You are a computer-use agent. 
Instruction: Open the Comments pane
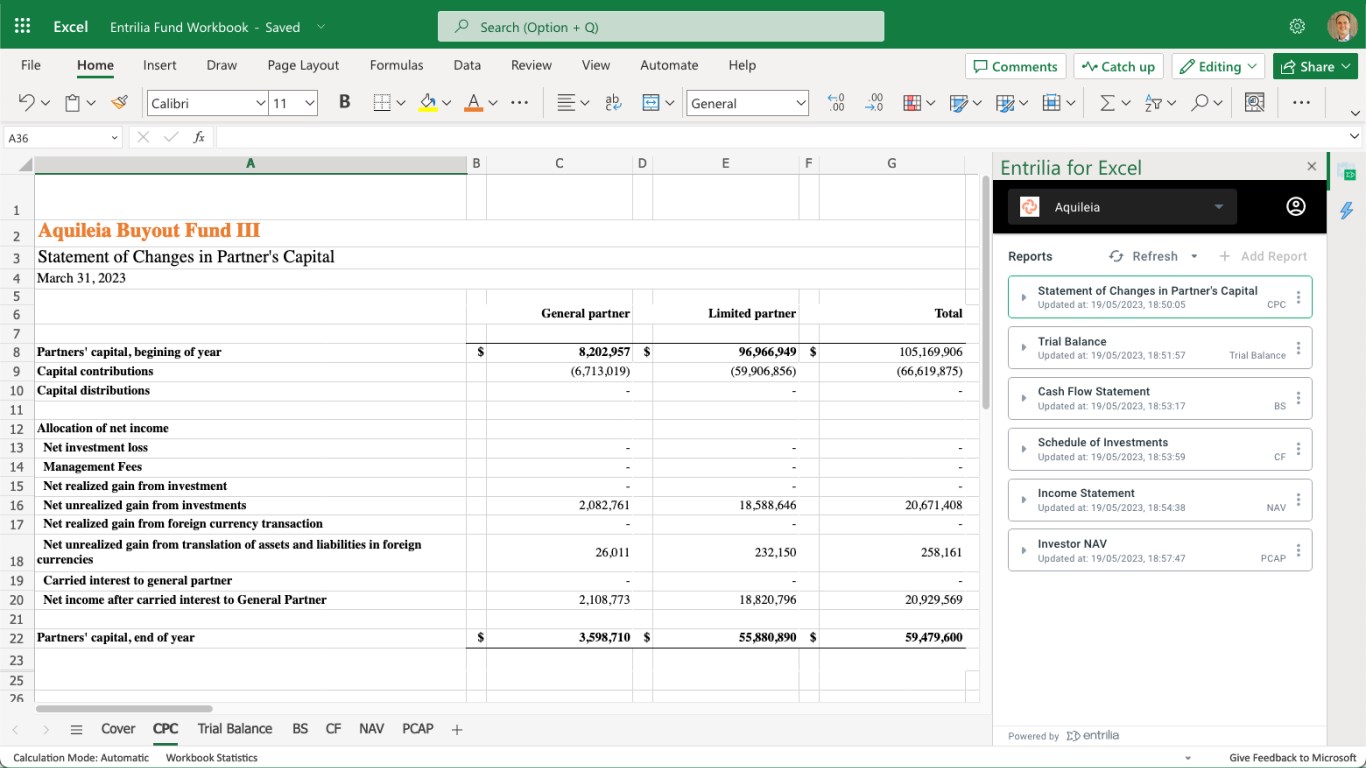(x=1015, y=66)
